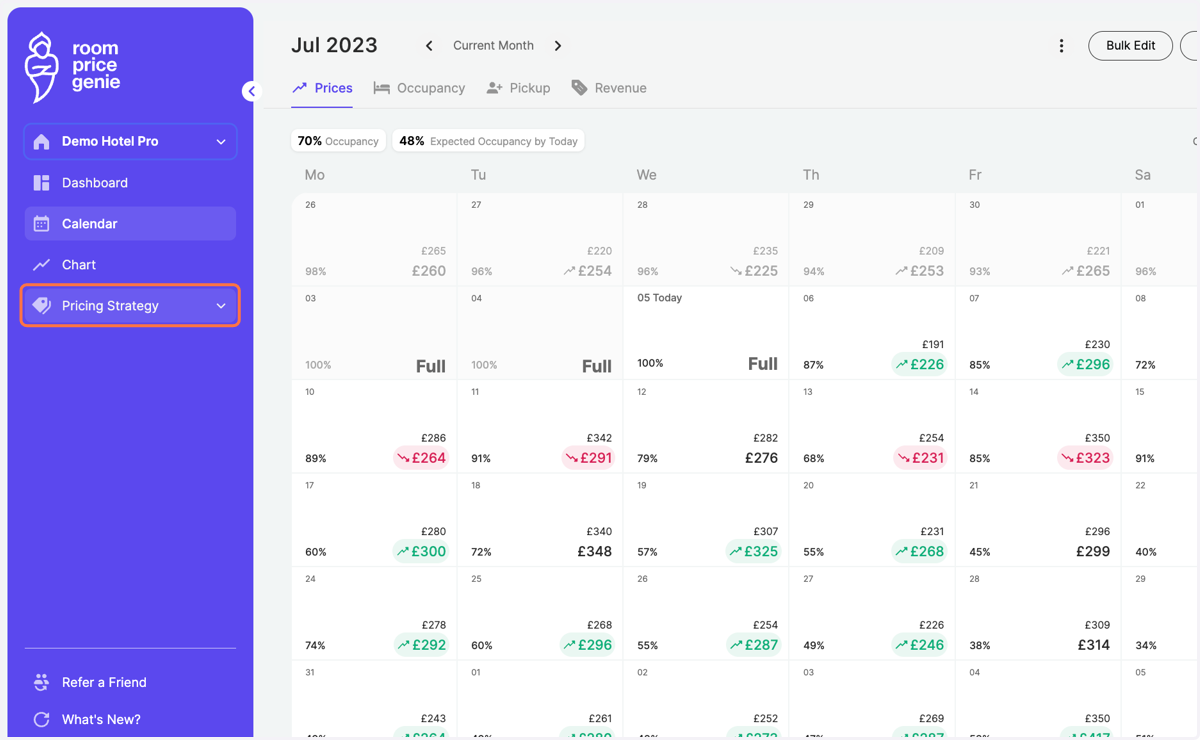Click the Calendar icon in sidebar

[x=41, y=224]
